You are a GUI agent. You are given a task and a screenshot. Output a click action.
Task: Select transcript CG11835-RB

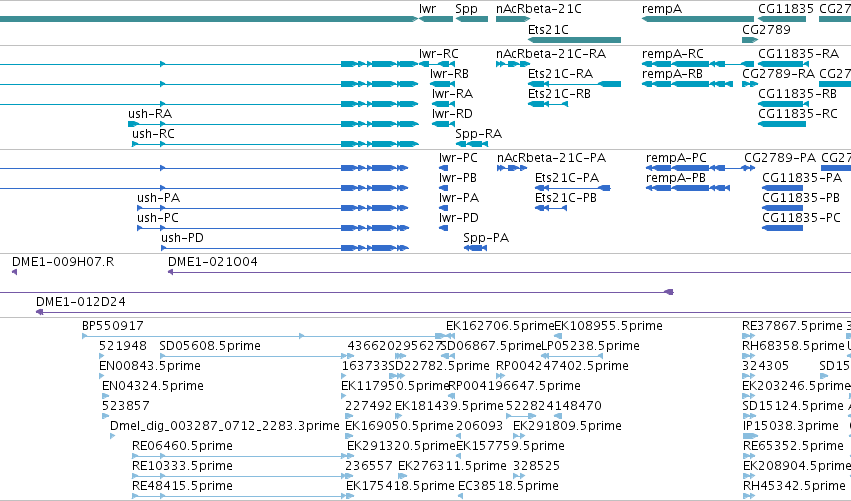(x=797, y=94)
